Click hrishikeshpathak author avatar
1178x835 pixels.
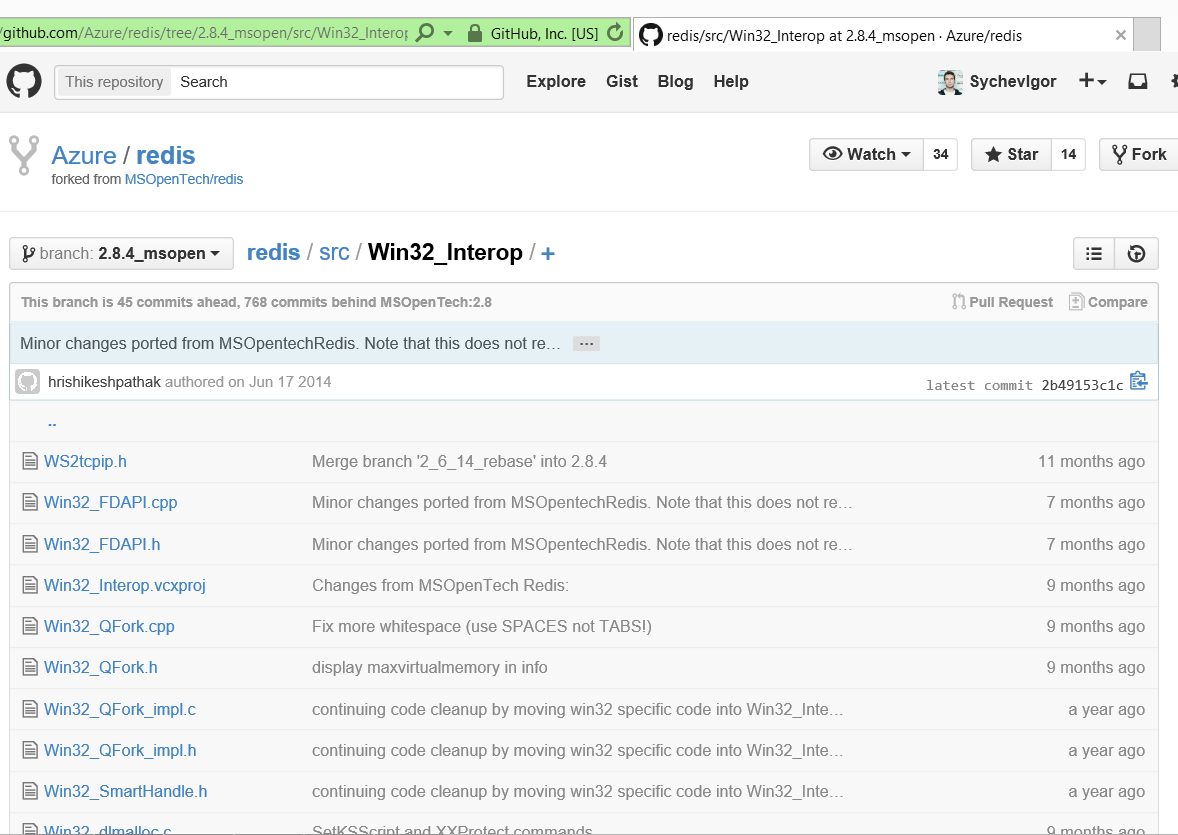[28, 382]
